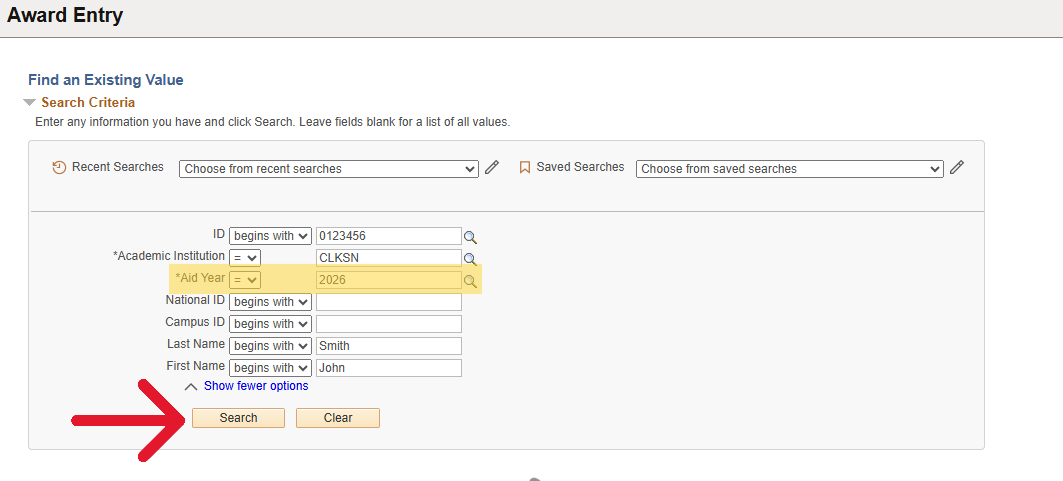The height and width of the screenshot is (481, 1063).
Task: Click the ID lookup magnifier icon
Action: click(470, 237)
